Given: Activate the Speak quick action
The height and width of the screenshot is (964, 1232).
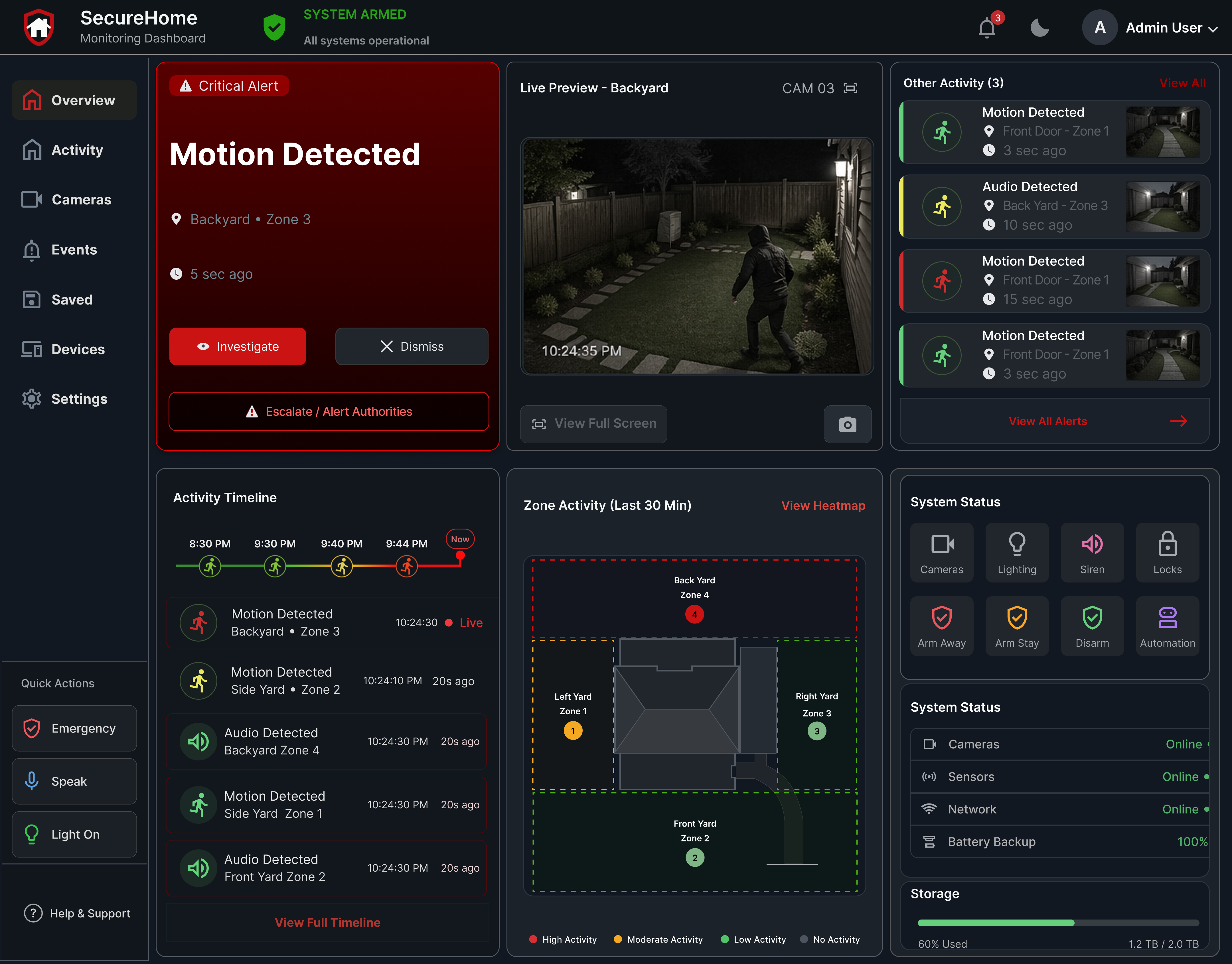Looking at the screenshot, I should [x=74, y=782].
